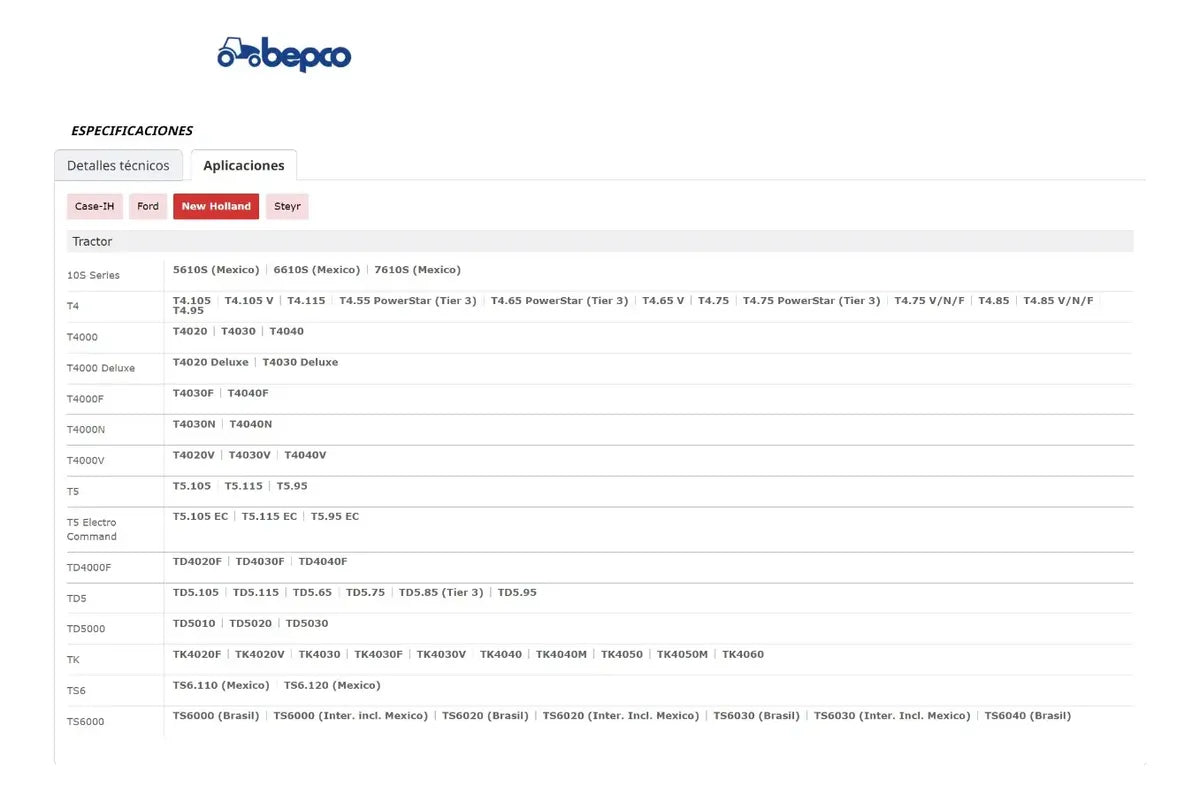Filter applications by Case-IH brand
The height and width of the screenshot is (801, 1200).
[95, 206]
